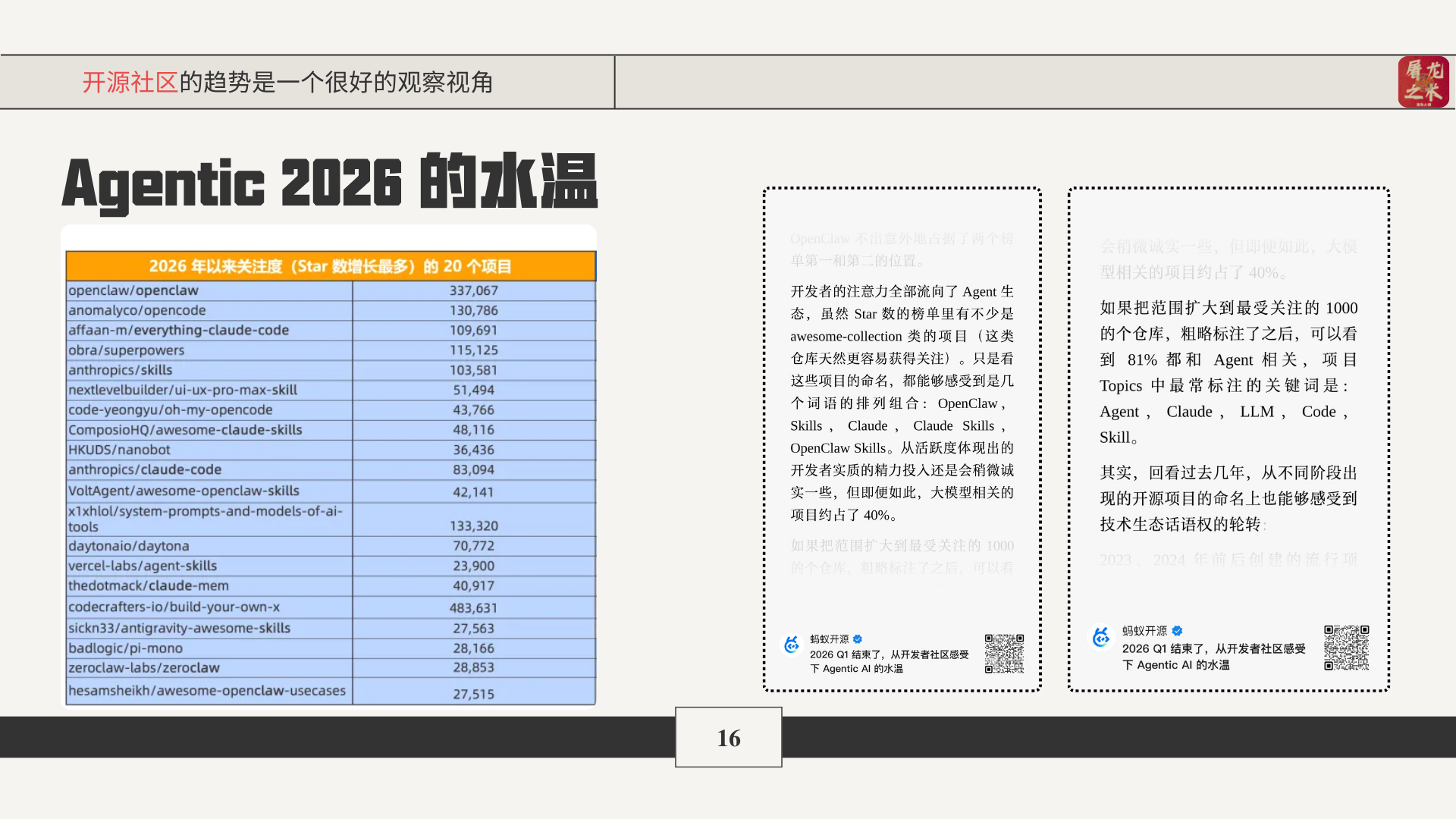This screenshot has width=1456, height=819.
Task: Click the QR code in the right card
Action: click(x=1346, y=648)
